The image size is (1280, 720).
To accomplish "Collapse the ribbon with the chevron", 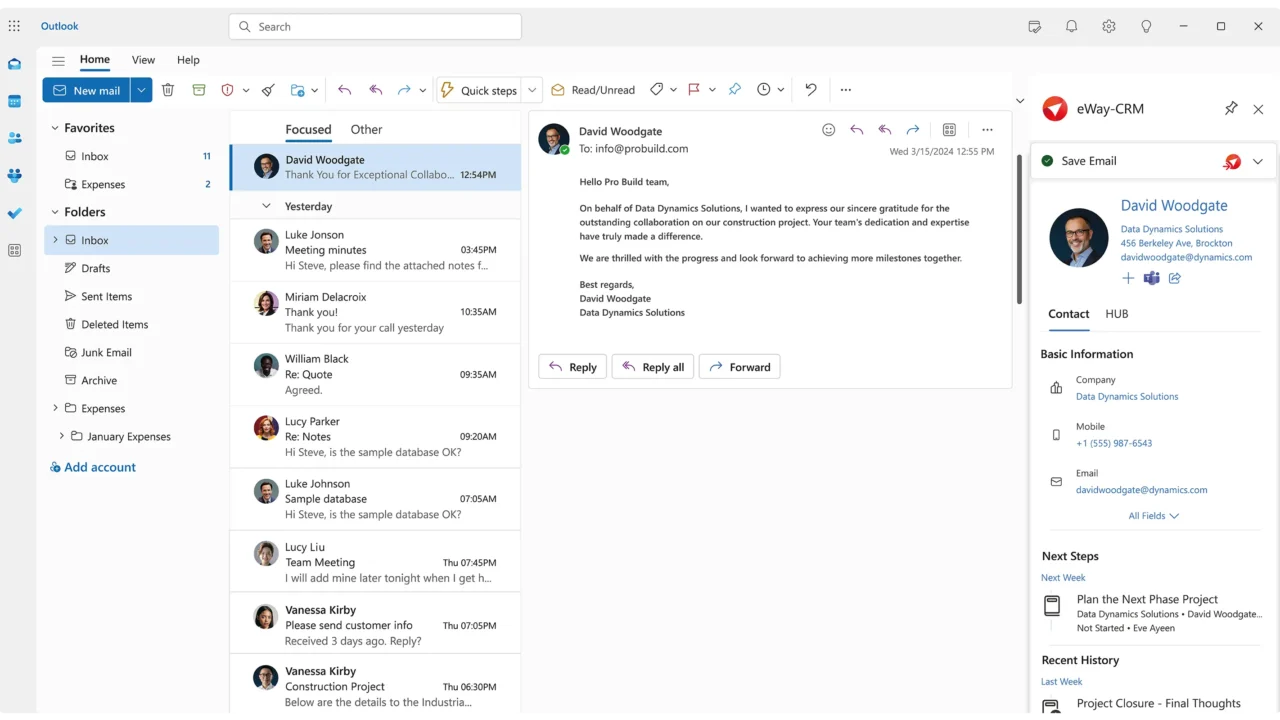I will 1019,101.
